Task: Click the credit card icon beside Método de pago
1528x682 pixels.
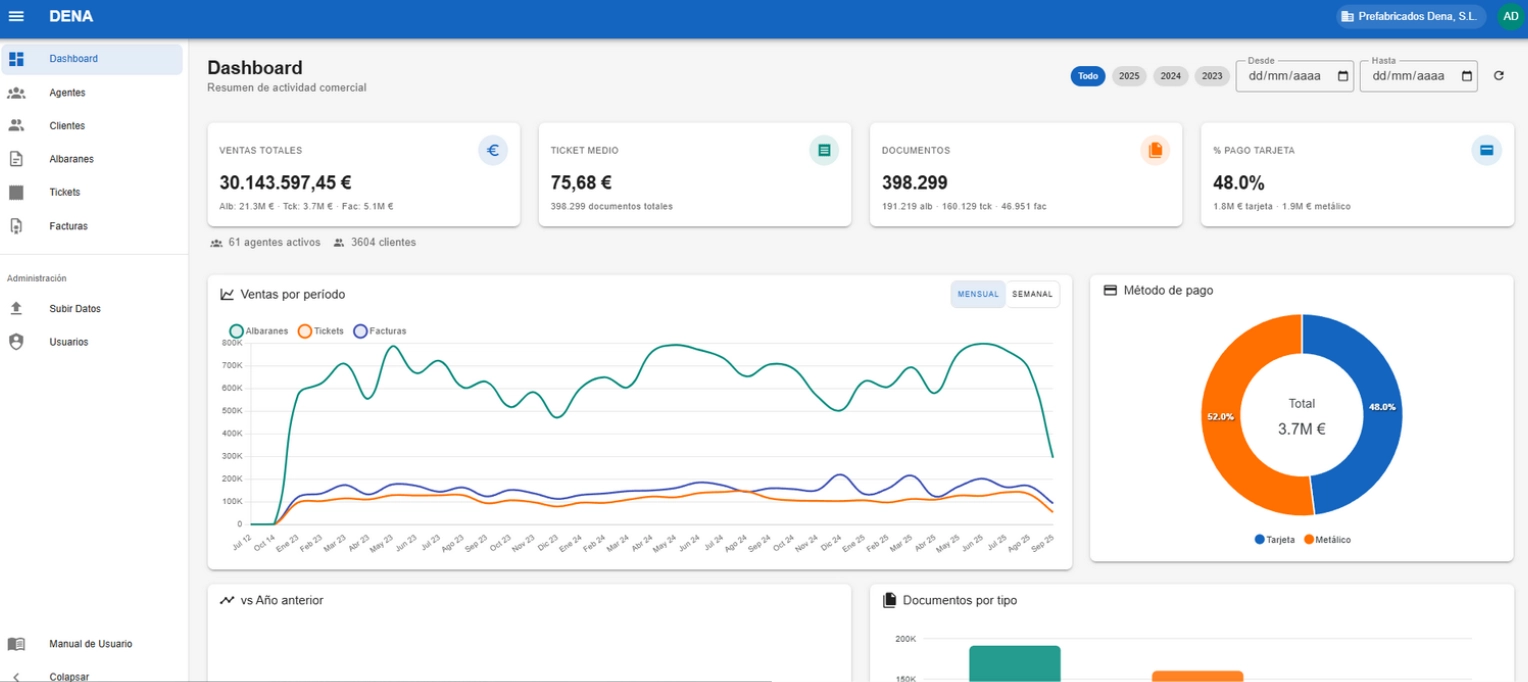Action: [x=1110, y=290]
